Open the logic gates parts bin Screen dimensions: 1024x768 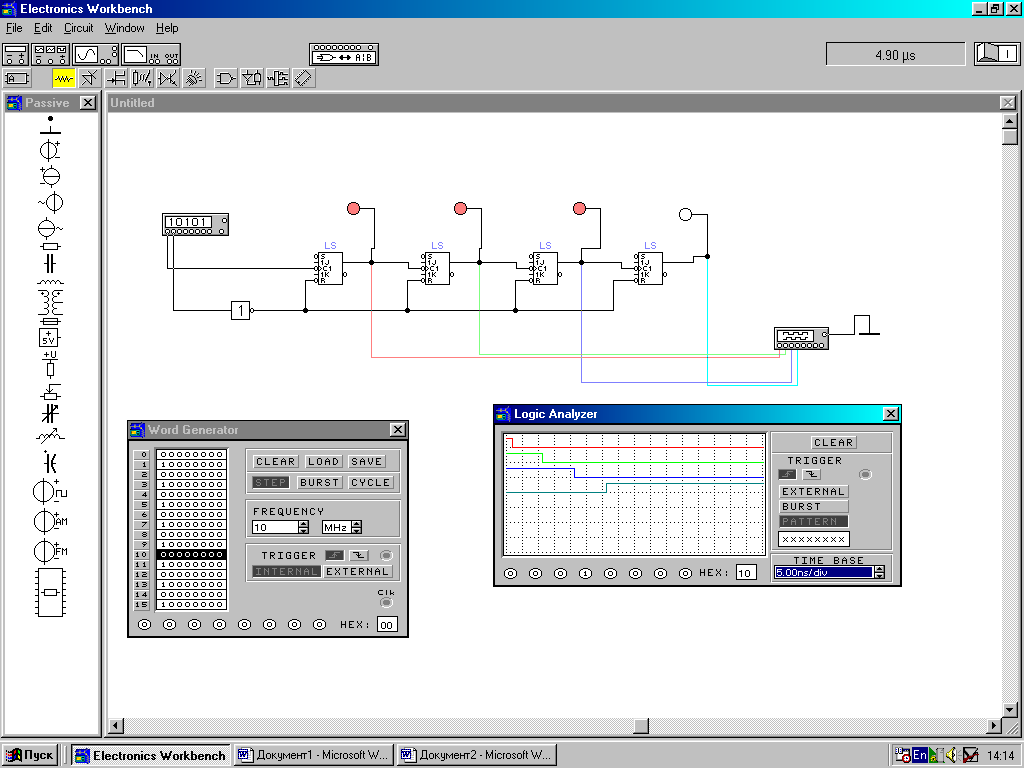tap(226, 79)
